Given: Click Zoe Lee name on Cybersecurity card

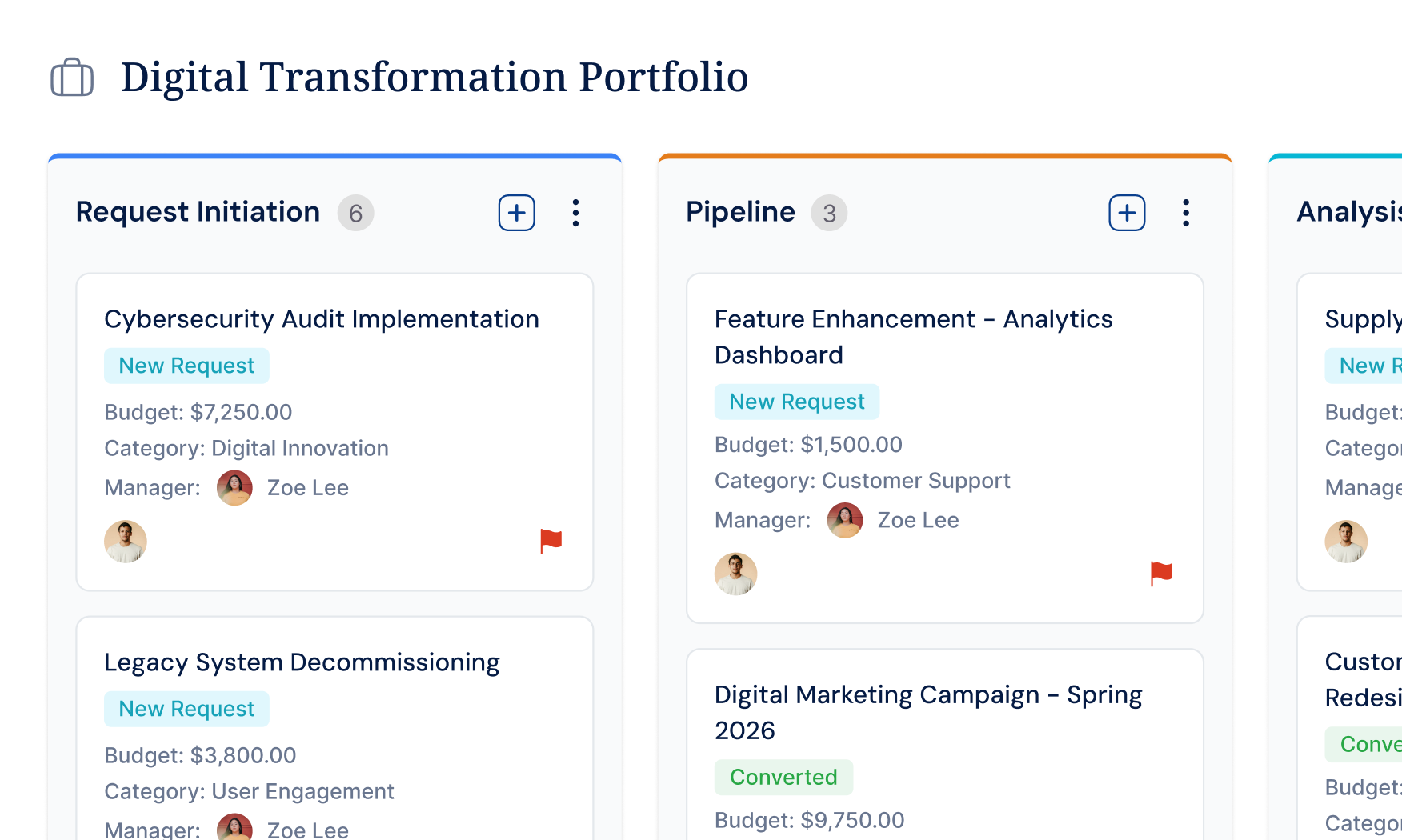Looking at the screenshot, I should tap(308, 488).
